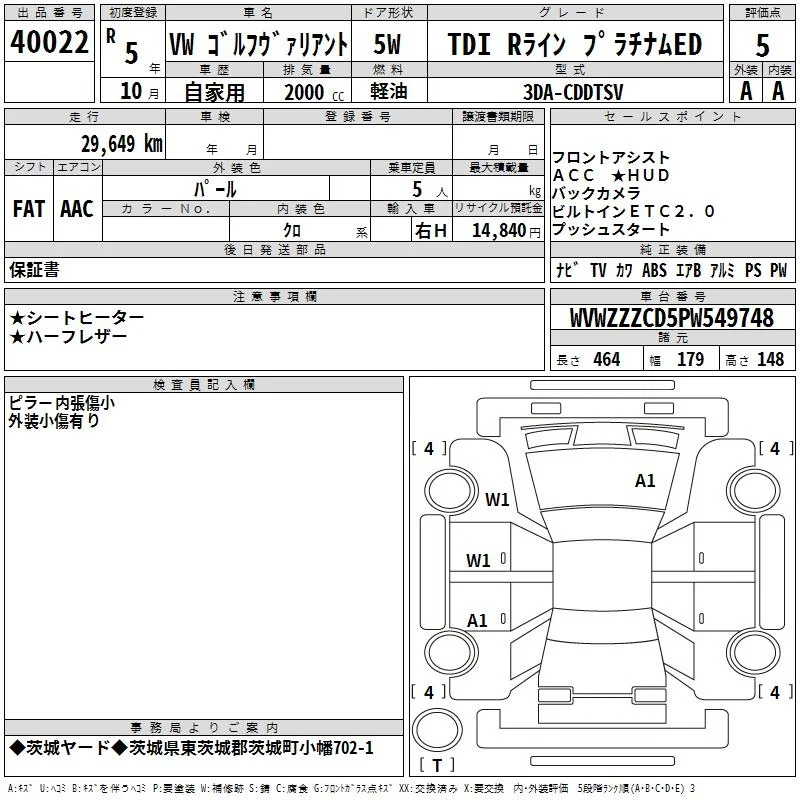Select chassis number WVWZZZCD5PW549748
Image resolution: width=800 pixels, height=800 pixels.
(x=672, y=317)
